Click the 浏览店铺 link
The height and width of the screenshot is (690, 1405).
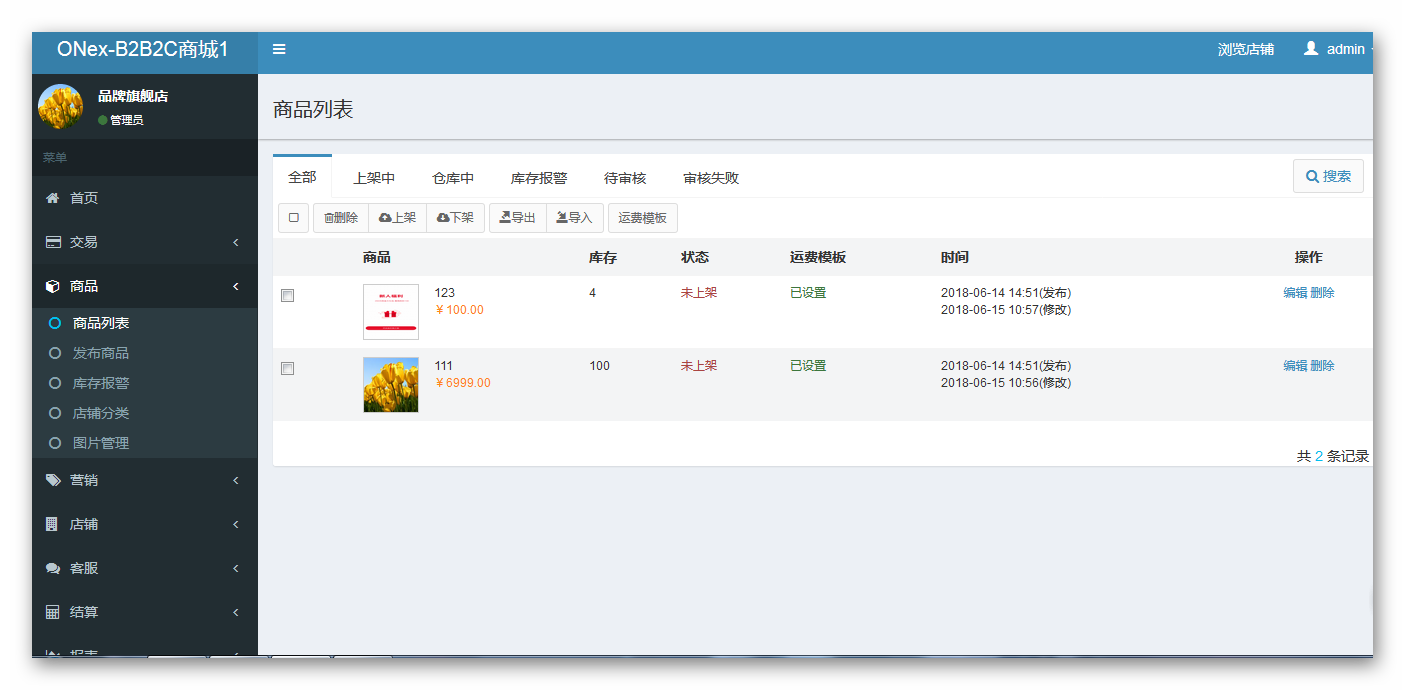point(1246,49)
